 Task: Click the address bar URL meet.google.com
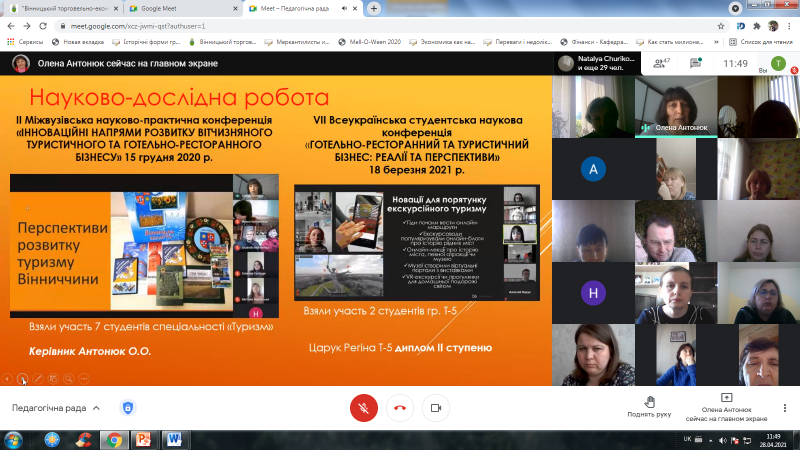pos(138,26)
